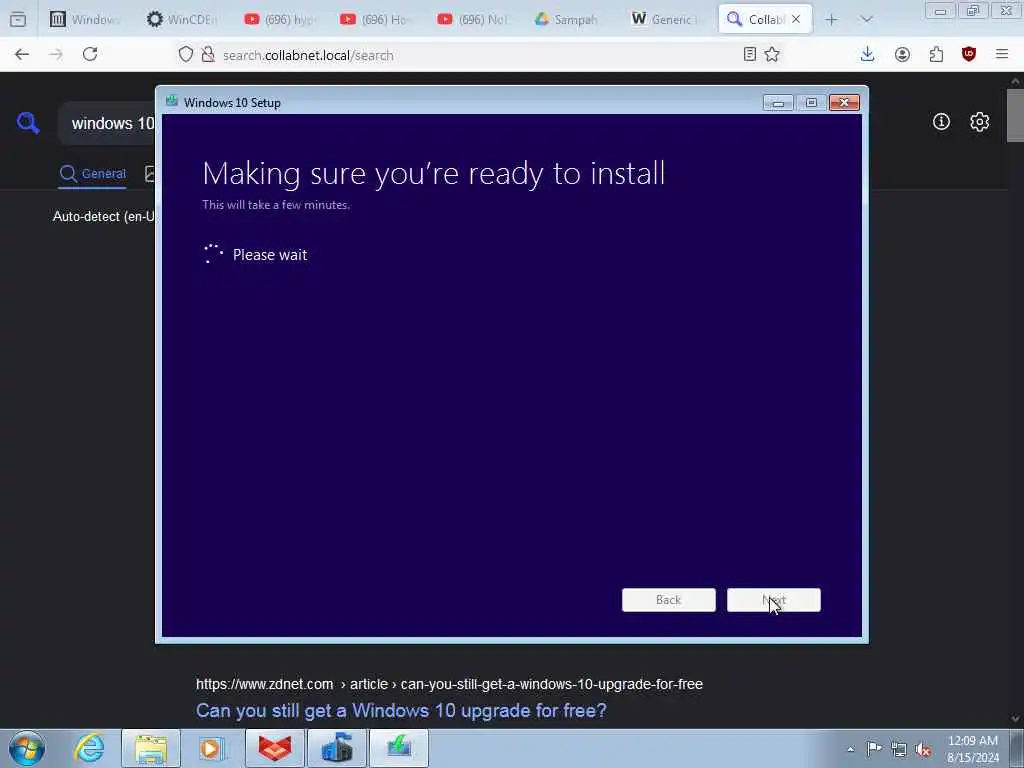
Task: Switch to the Wikipedia Generic tab
Action: 666,20
